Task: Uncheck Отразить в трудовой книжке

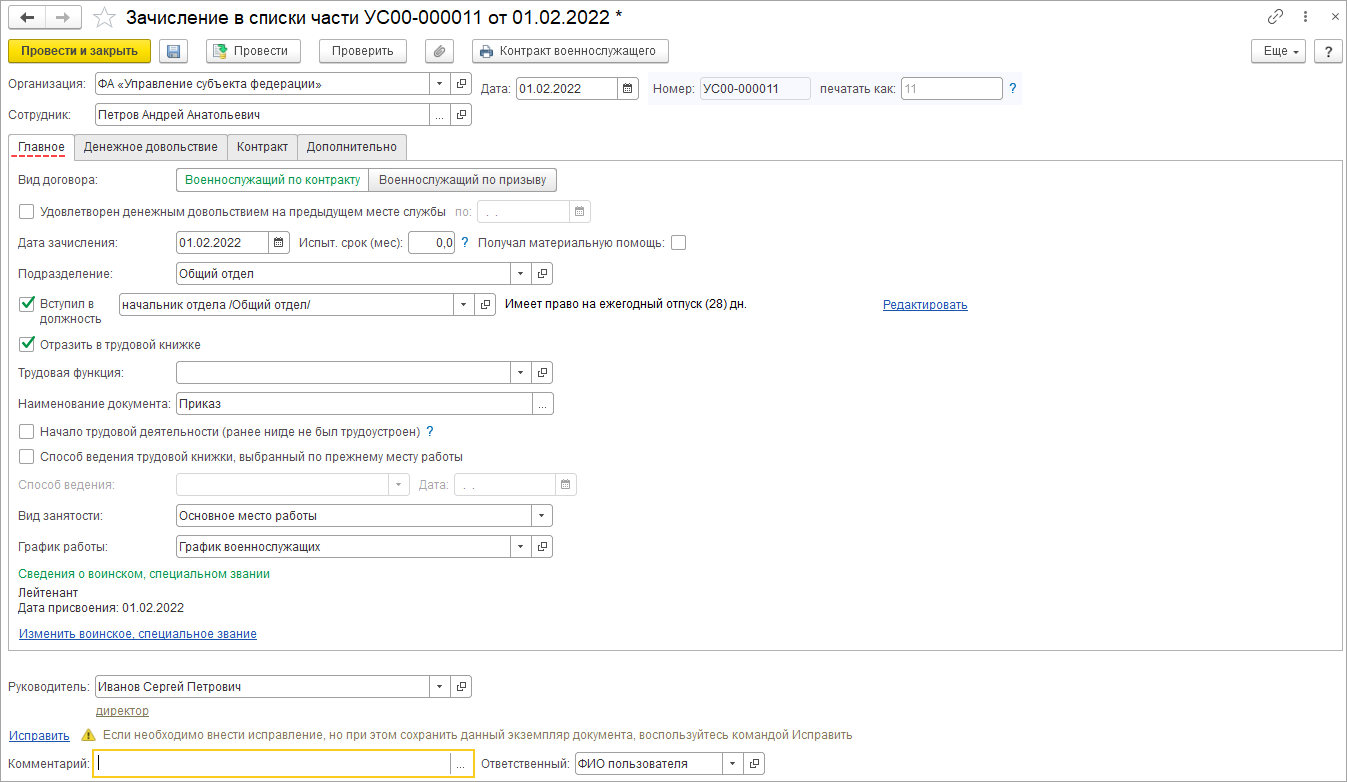Action: click(27, 344)
